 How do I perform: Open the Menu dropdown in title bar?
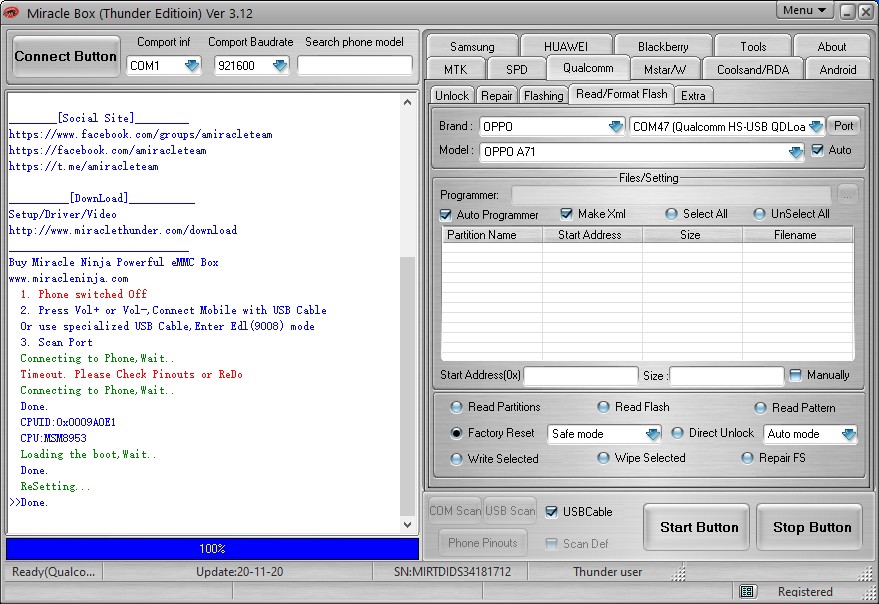point(804,10)
